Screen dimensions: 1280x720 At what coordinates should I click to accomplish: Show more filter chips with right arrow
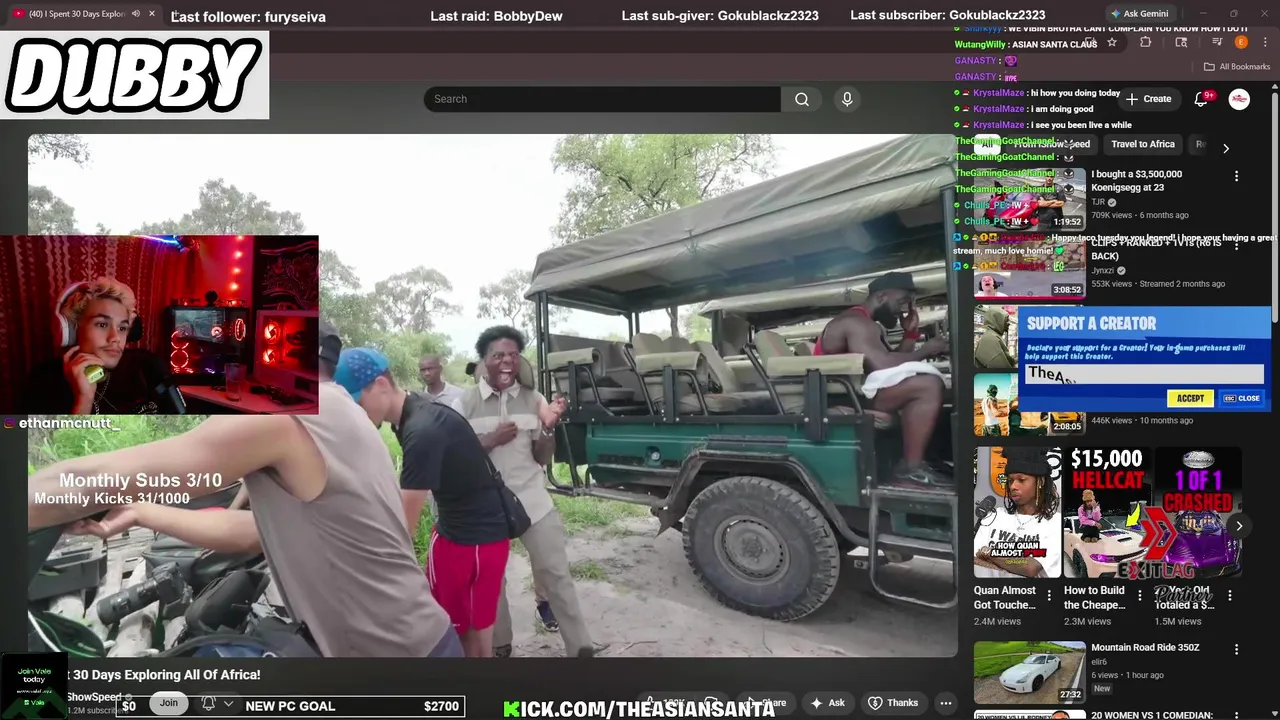[1226, 148]
